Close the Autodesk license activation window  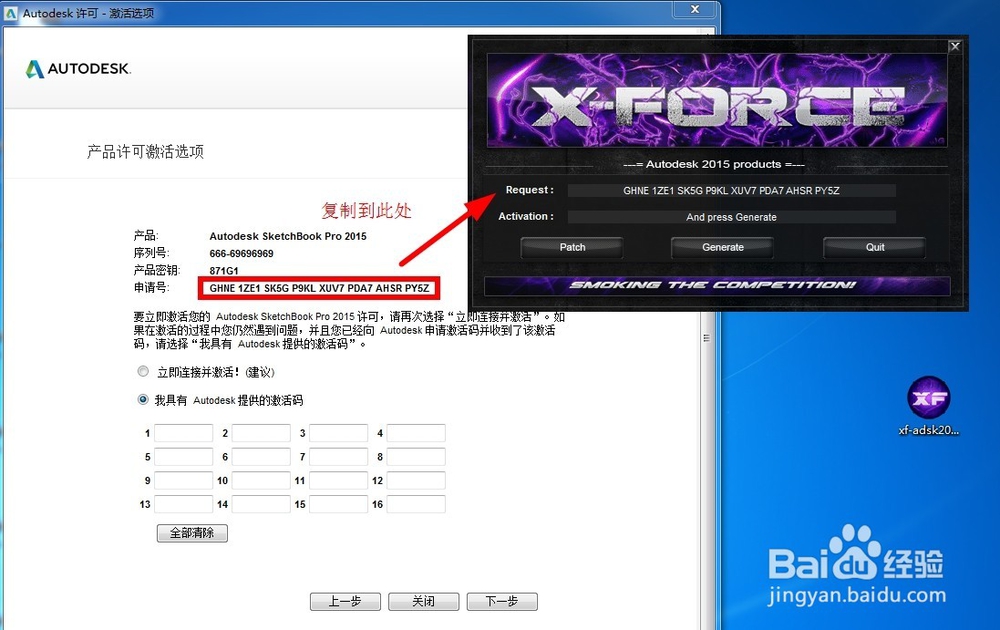coord(695,9)
